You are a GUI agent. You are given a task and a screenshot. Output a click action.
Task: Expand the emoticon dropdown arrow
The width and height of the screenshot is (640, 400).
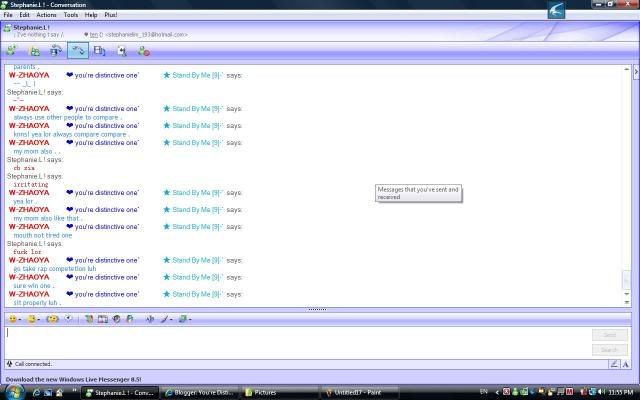20,320
